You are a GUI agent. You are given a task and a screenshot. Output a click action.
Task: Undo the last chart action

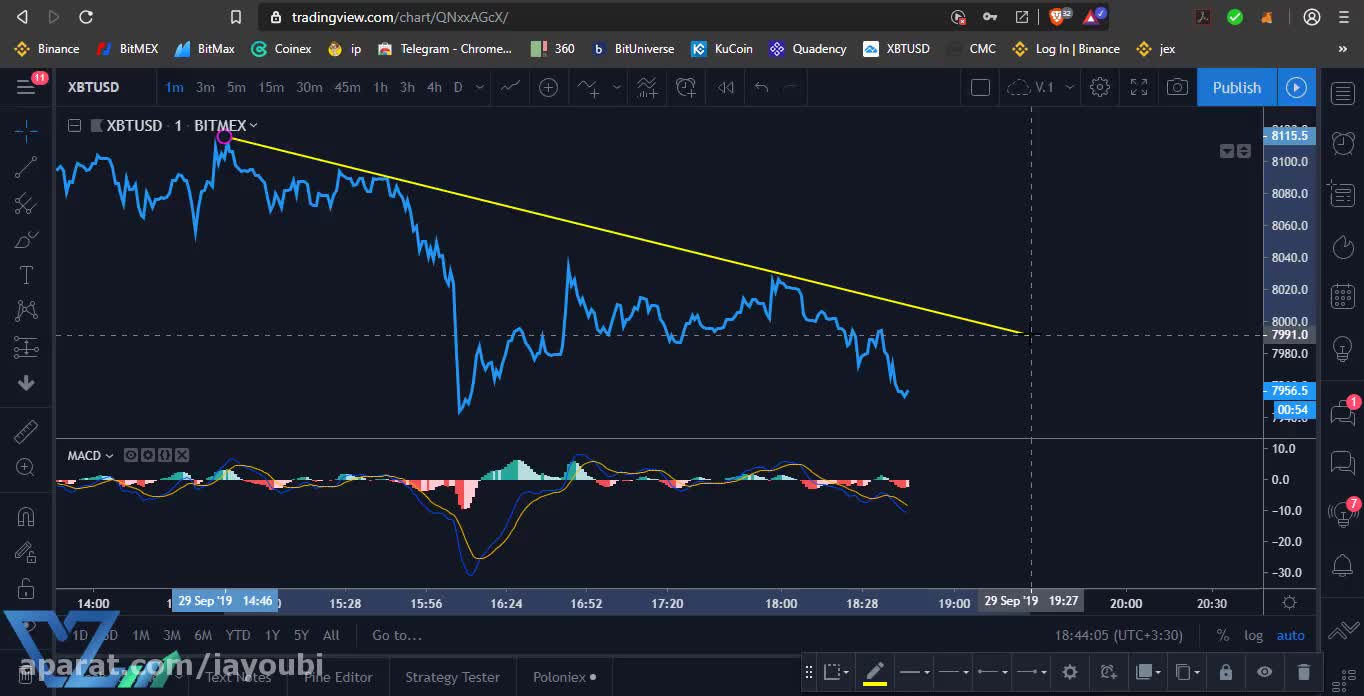point(761,88)
